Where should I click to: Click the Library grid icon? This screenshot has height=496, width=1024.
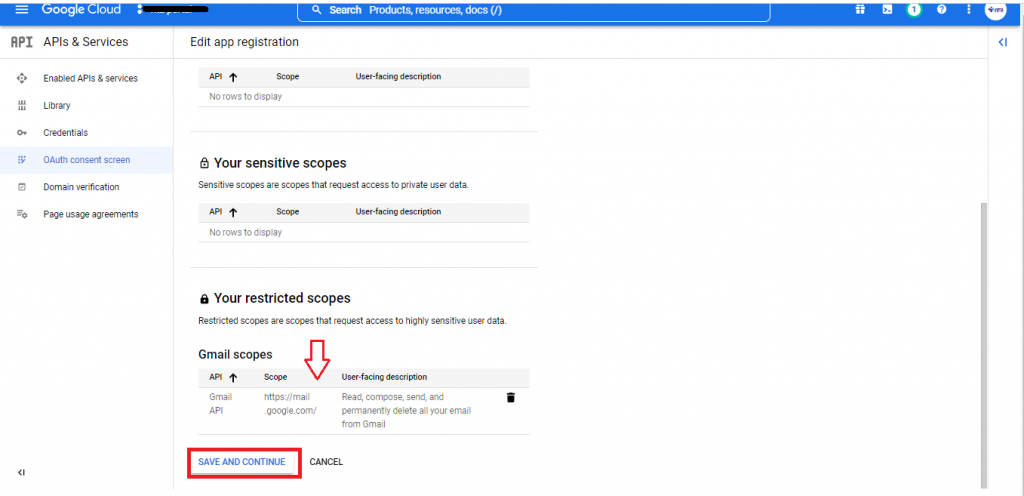pyautogui.click(x=22, y=105)
